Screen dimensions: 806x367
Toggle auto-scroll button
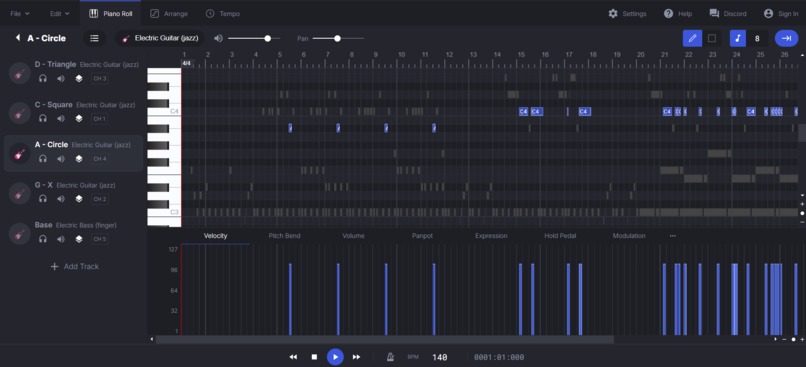pos(786,38)
